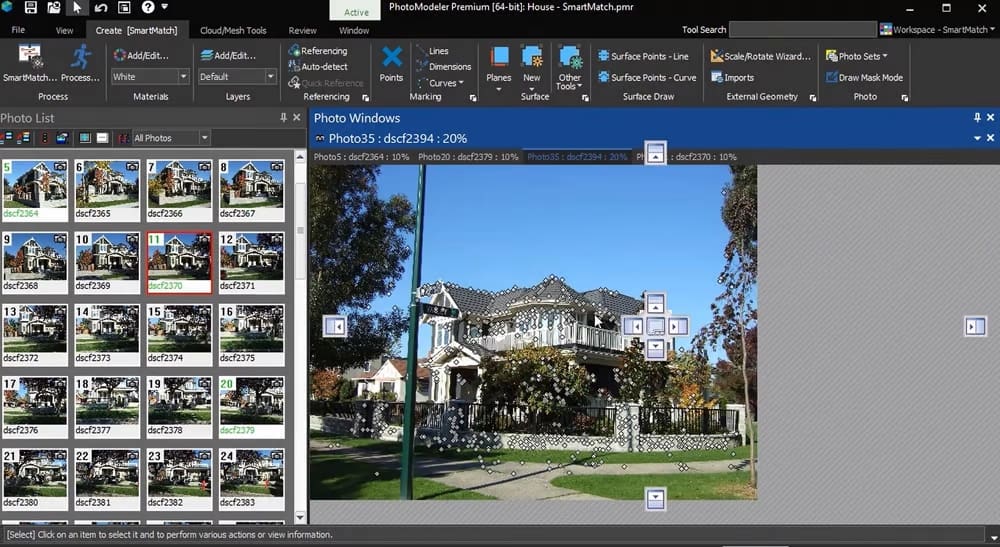1000x547 pixels.
Task: Select the Points marking tool
Action: click(x=392, y=62)
